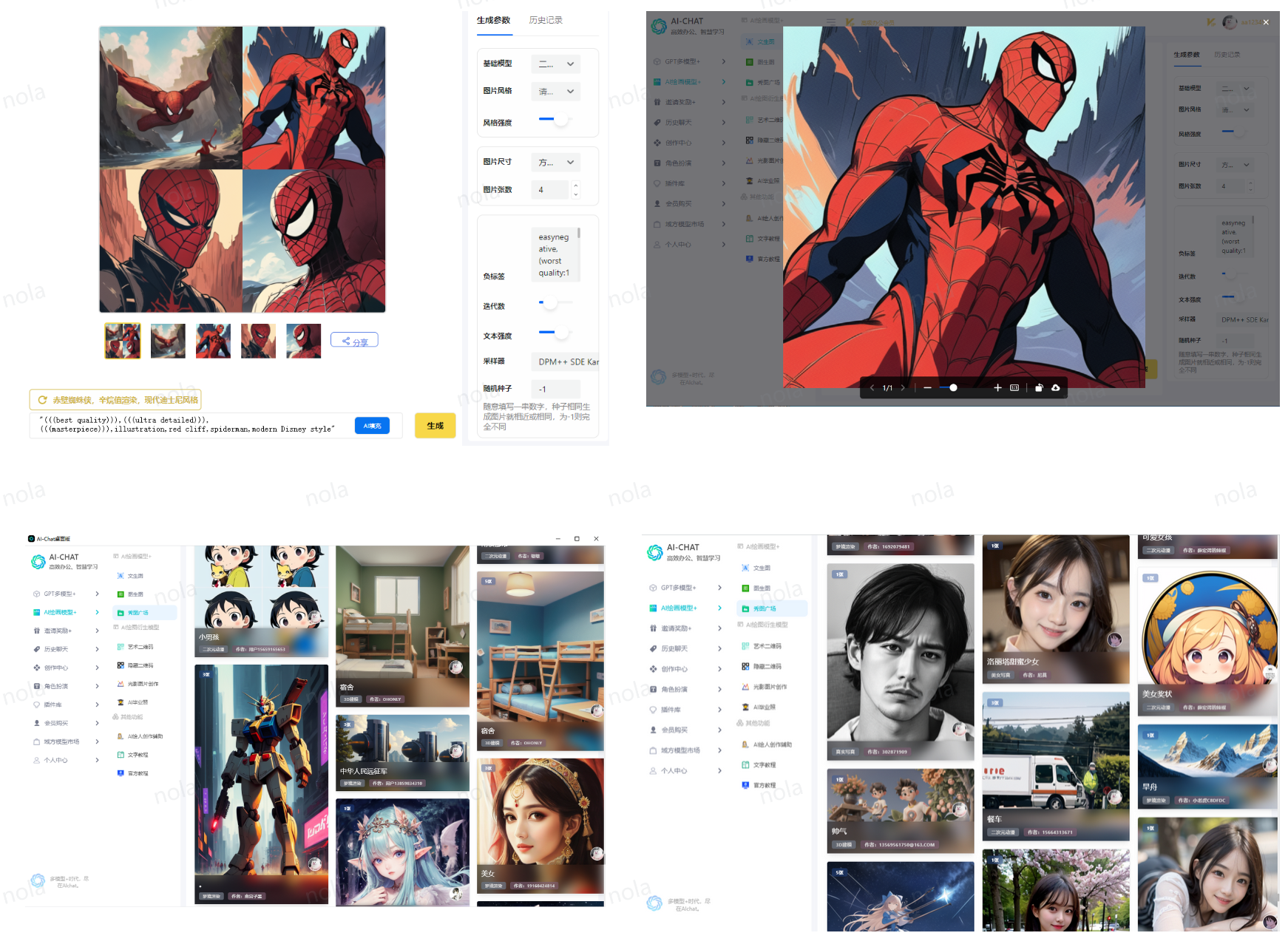Expand 历史聊天 chevron in the 帅气 gallery window

(720, 648)
